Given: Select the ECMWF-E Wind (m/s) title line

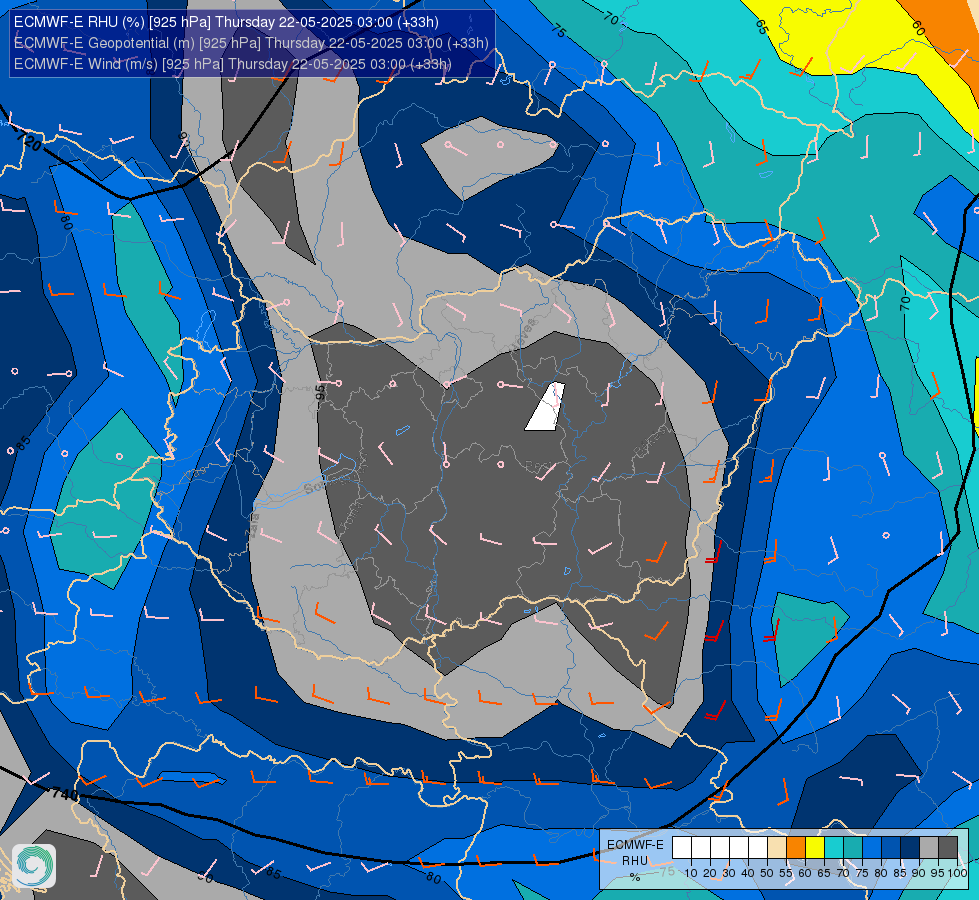Looking at the screenshot, I should pos(232,64).
